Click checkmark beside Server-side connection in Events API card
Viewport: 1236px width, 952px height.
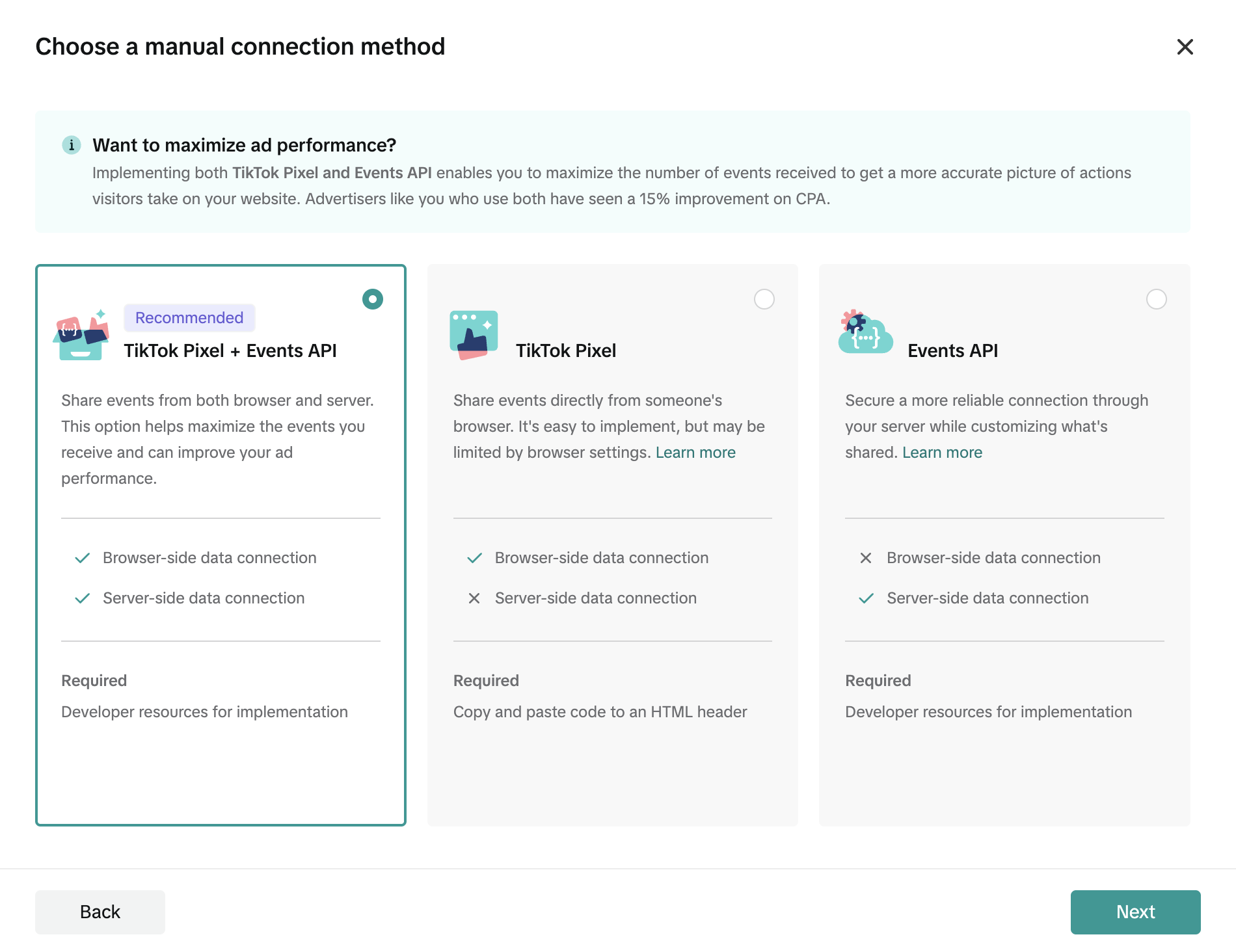coord(866,598)
